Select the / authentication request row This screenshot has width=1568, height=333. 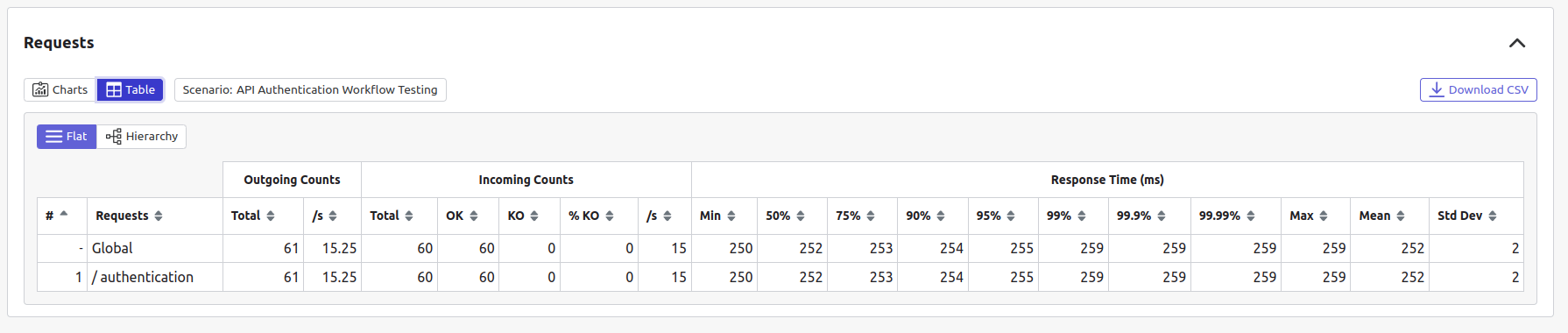click(780, 277)
